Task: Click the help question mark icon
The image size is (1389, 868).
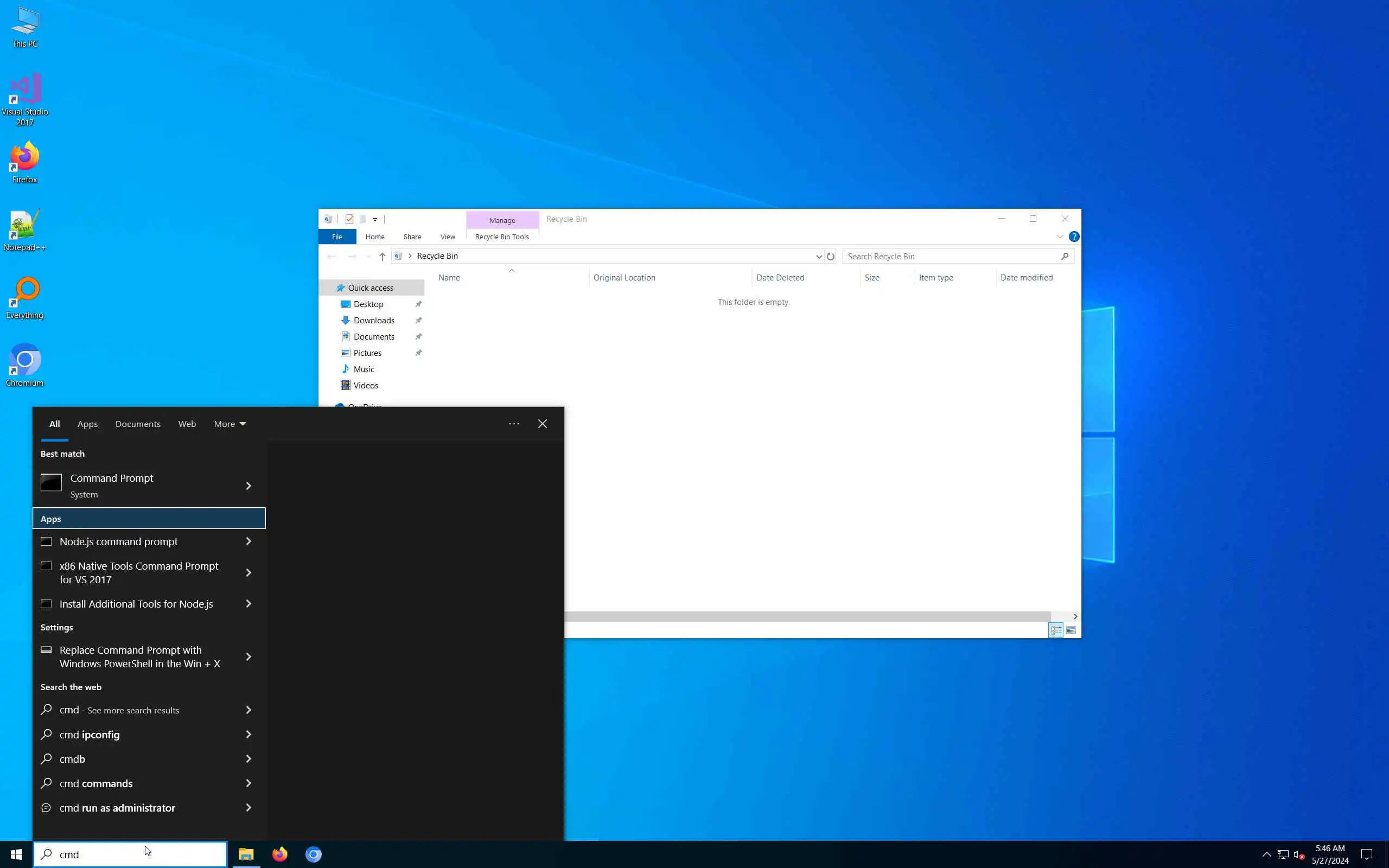Action: click(x=1074, y=237)
